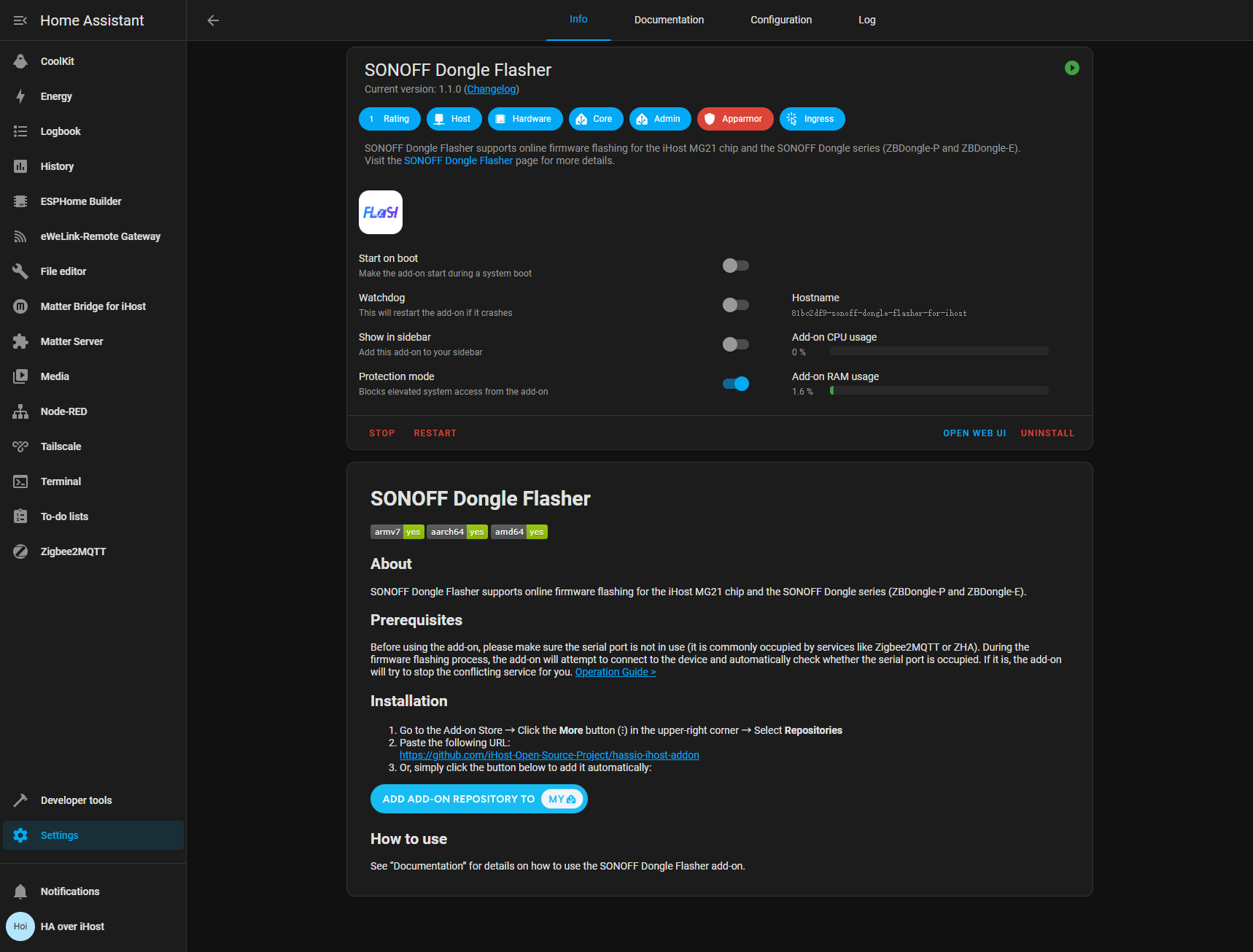
Task: Open the Logbook sidebar icon
Action: point(20,131)
